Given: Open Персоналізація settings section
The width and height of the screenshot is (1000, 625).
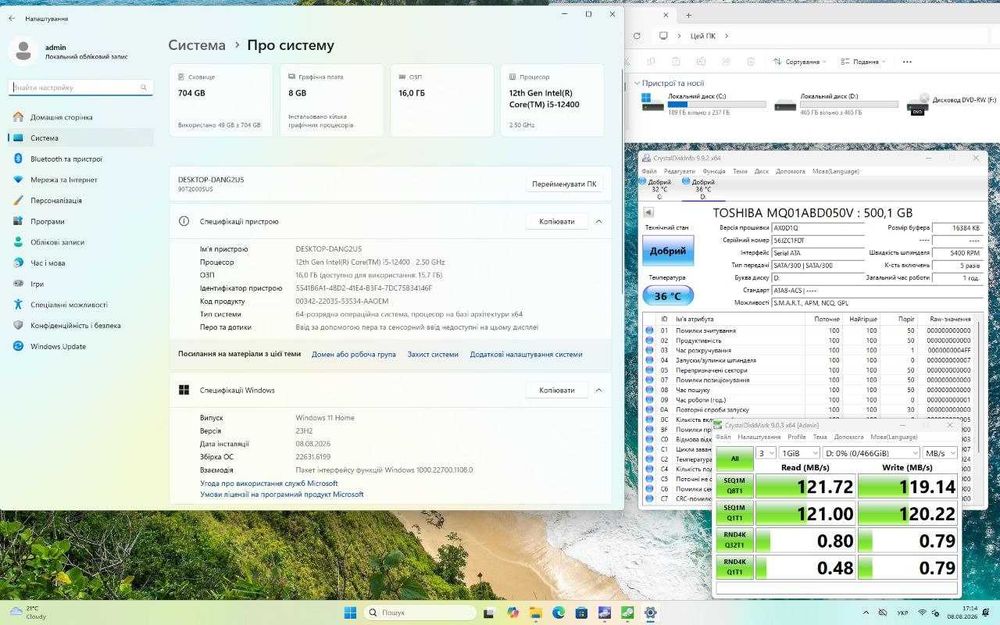Looking at the screenshot, I should pos(56,200).
